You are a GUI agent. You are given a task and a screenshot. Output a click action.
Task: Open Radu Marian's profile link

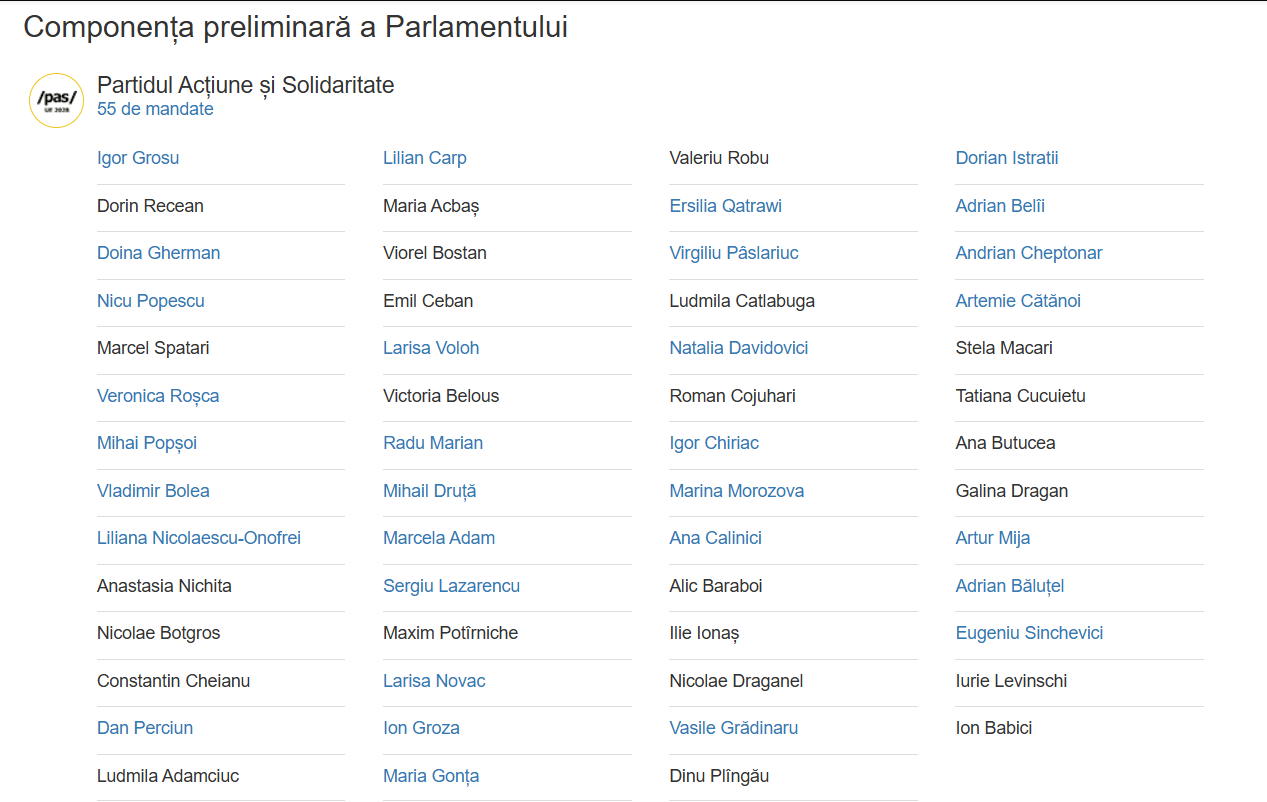click(x=433, y=443)
